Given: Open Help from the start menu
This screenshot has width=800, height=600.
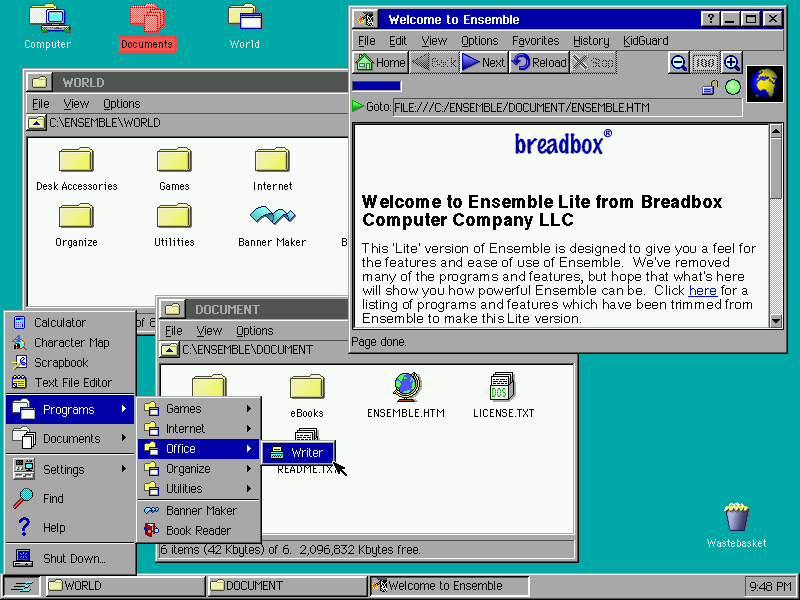Looking at the screenshot, I should 70,528.
